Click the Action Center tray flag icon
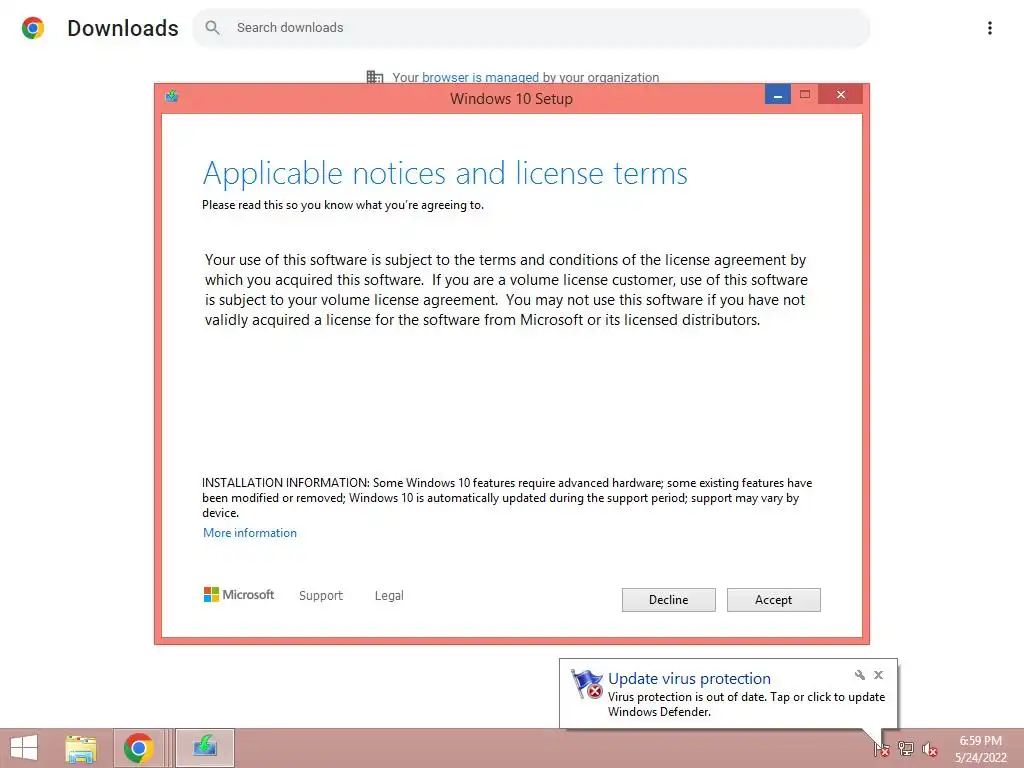This screenshot has width=1024, height=768. 881,748
